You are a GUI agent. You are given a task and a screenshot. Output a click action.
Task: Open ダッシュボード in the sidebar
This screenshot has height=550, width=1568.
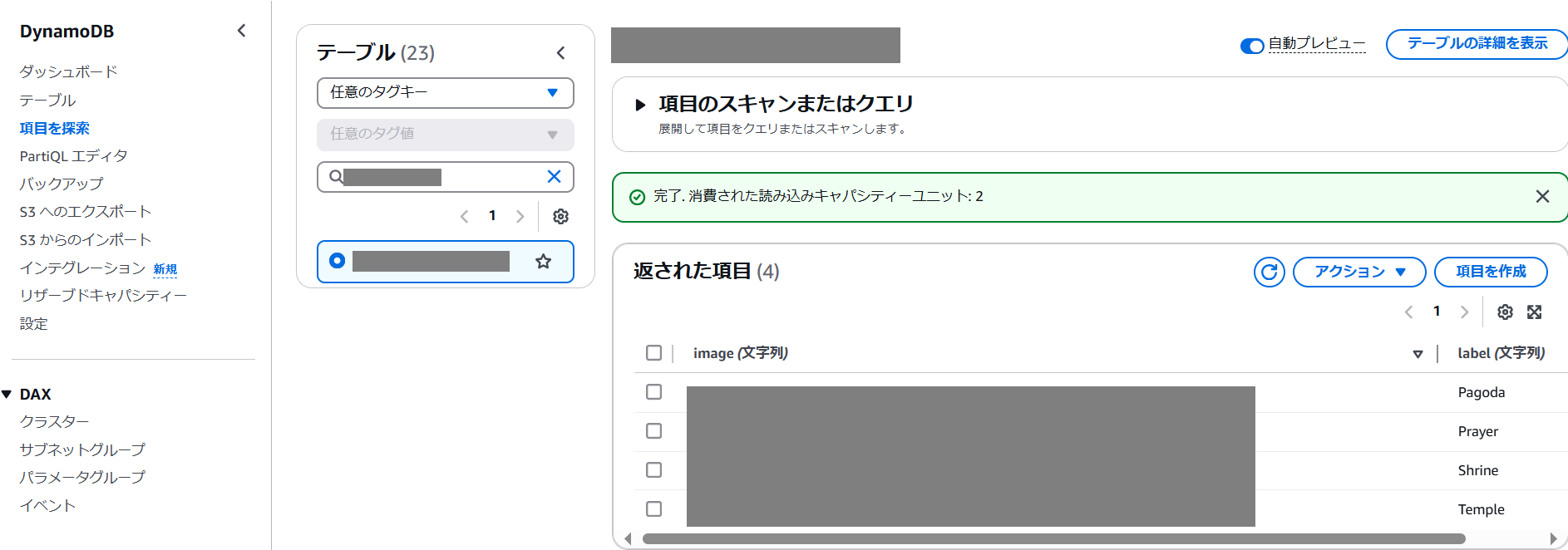68,71
